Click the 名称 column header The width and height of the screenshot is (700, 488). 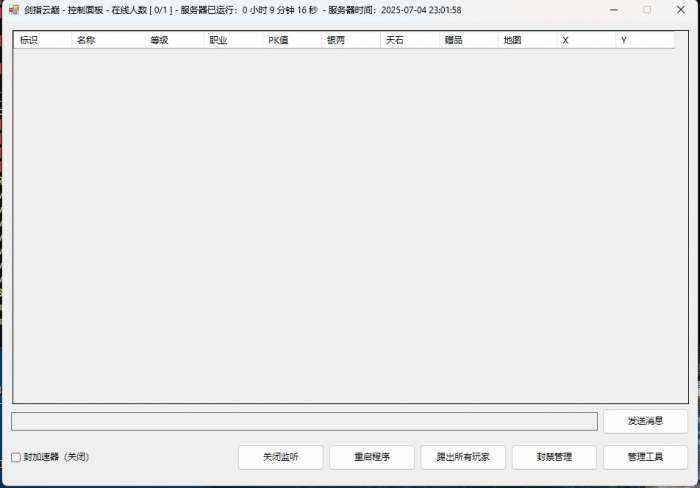[100, 40]
